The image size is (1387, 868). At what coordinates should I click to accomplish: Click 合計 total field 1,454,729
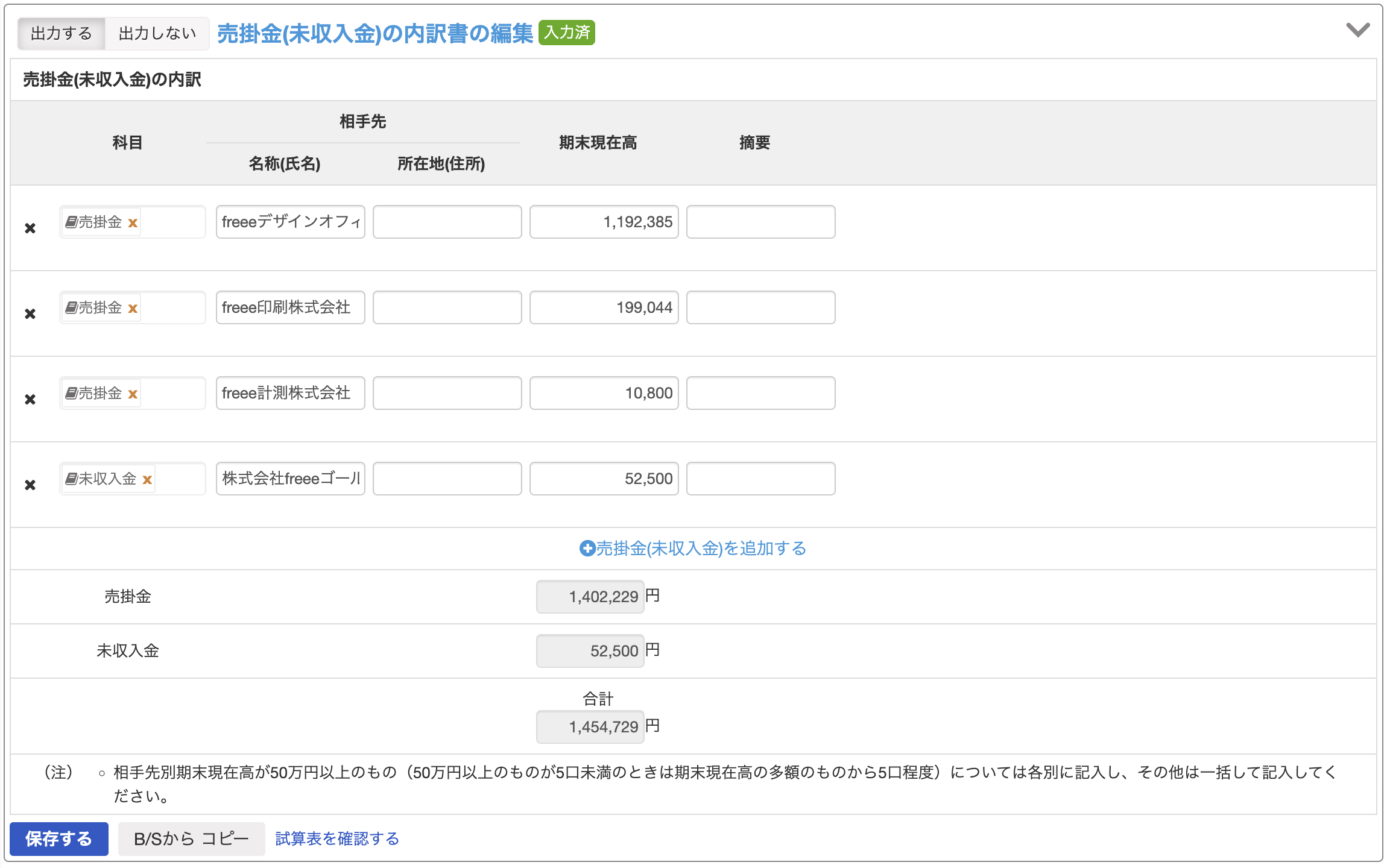point(590,727)
